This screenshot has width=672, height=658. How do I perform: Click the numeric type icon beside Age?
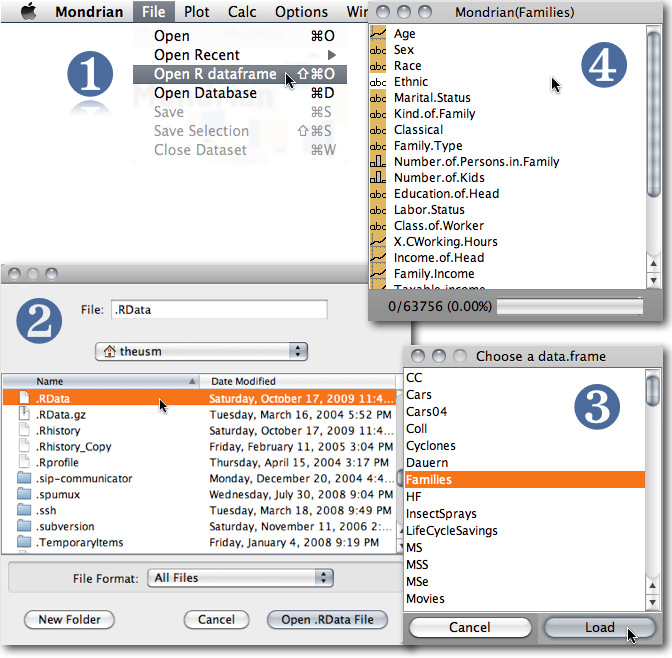[x=378, y=33]
